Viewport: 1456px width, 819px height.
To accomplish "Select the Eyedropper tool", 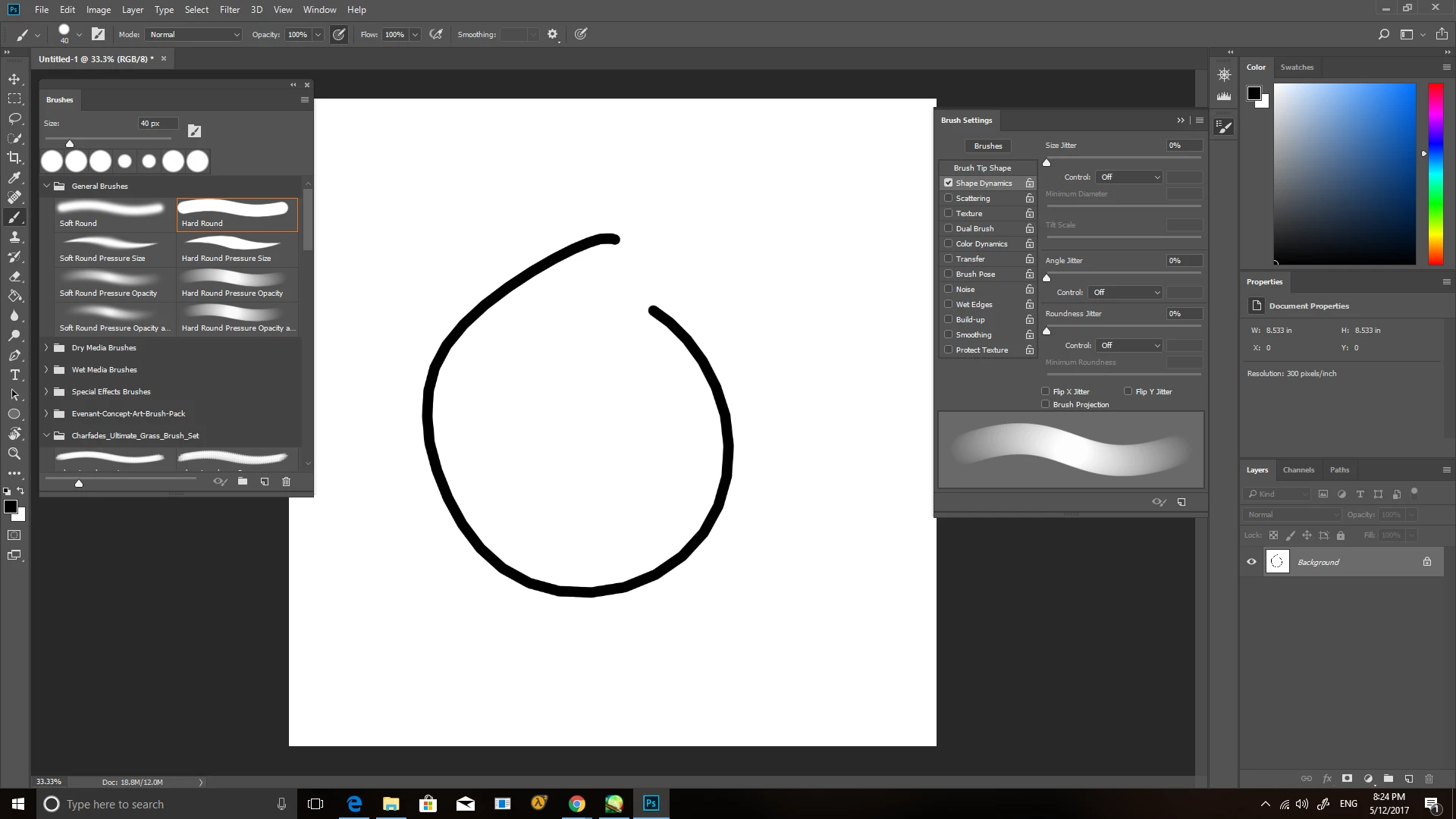I will [x=14, y=177].
